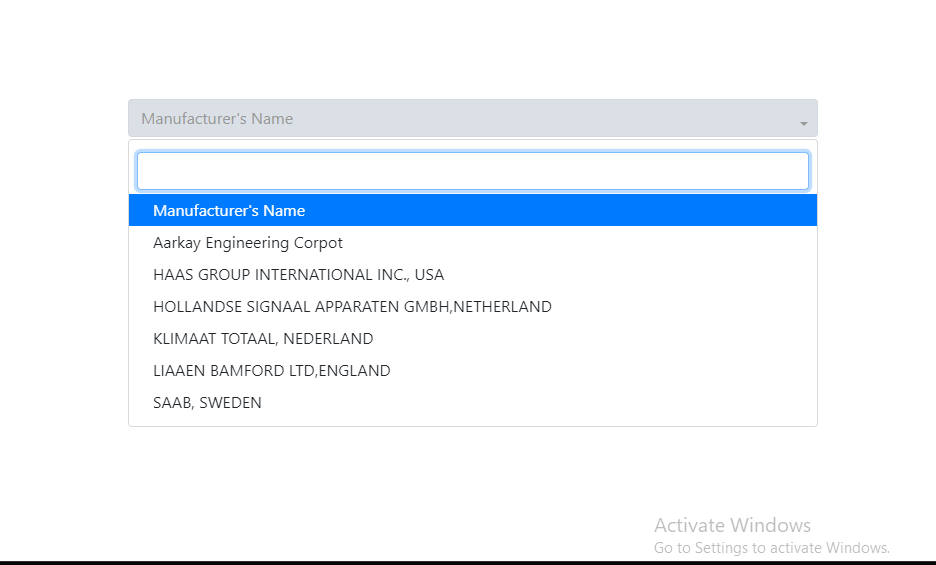This screenshot has width=936, height=565.
Task: Select HAAS GROUP INTERNATIONAL INC., USA
Action: 298,275
